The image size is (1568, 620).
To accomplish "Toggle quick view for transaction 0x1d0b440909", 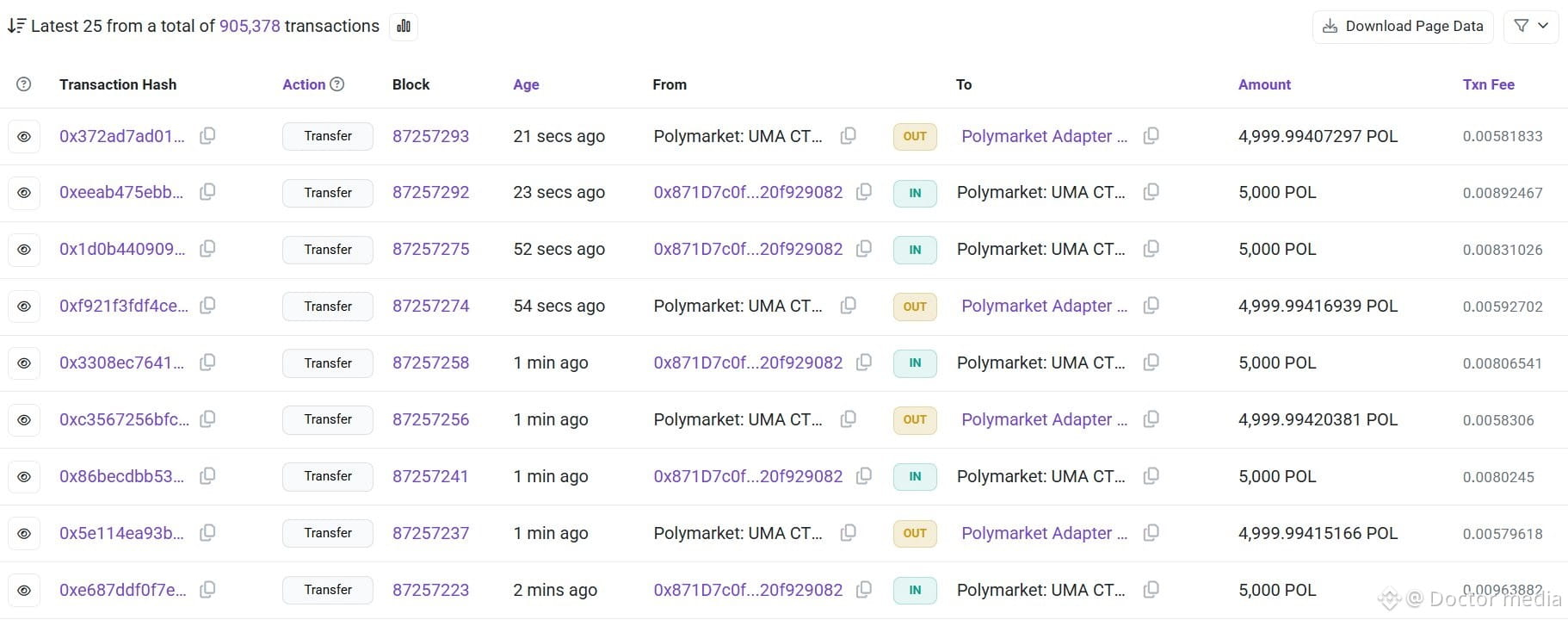I will 24,250.
